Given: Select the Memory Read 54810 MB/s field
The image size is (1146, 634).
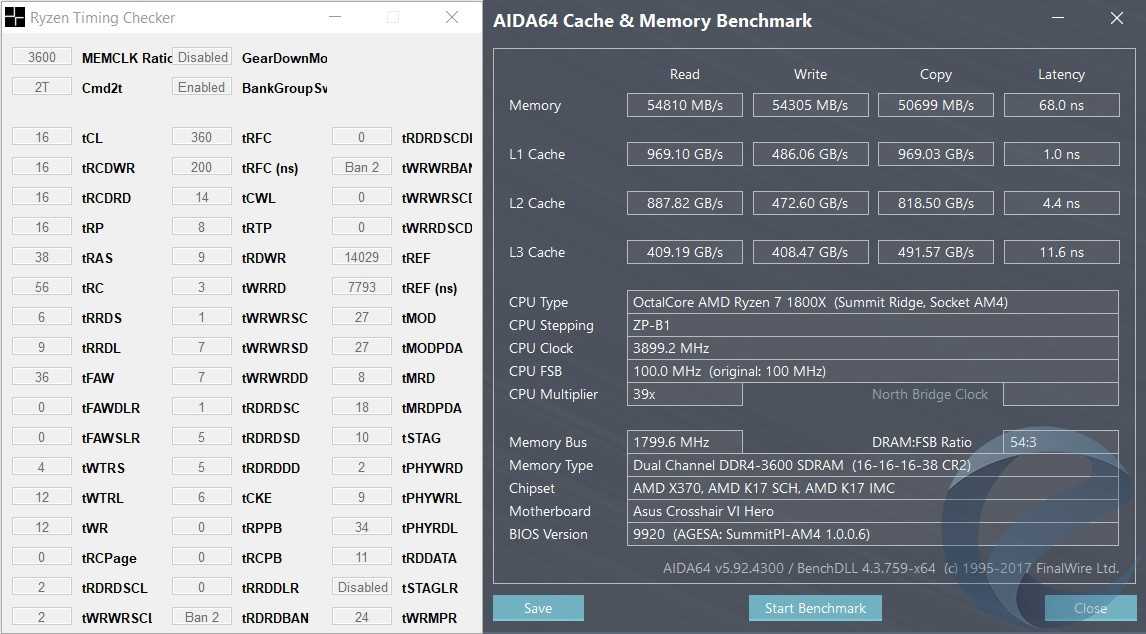Looking at the screenshot, I should 685,105.
